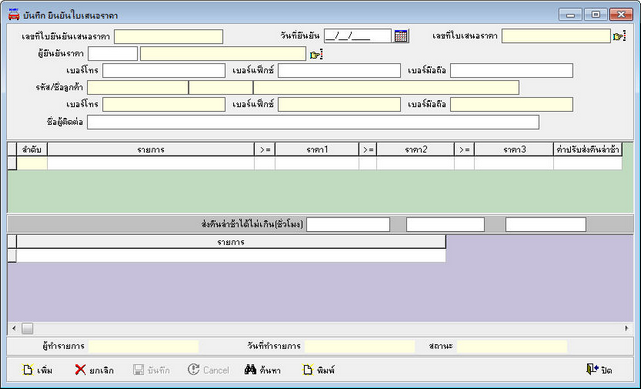Click the horizontal scrollbar right arrow

pos(627,328)
